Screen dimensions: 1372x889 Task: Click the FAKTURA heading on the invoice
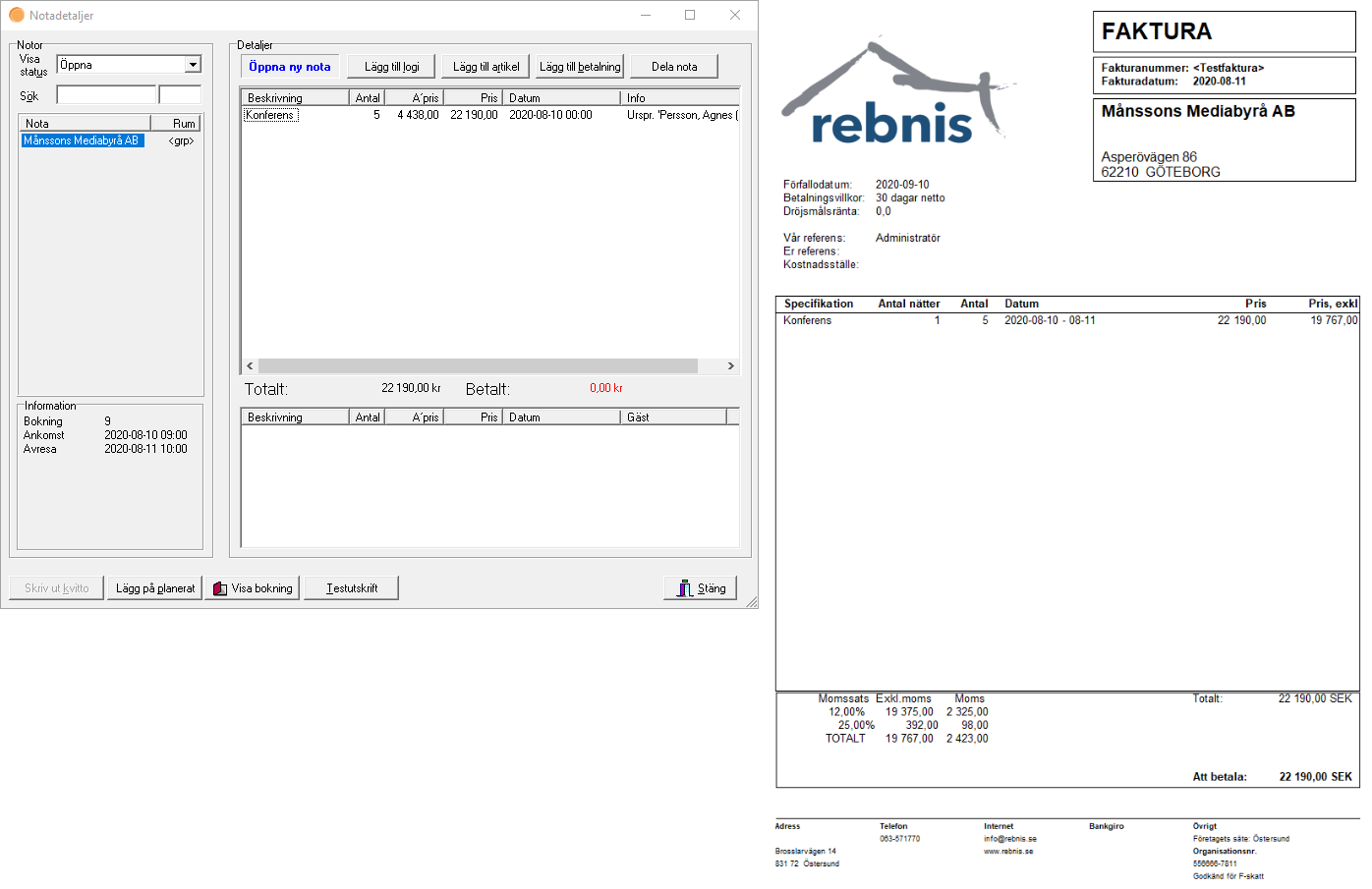(x=1157, y=31)
